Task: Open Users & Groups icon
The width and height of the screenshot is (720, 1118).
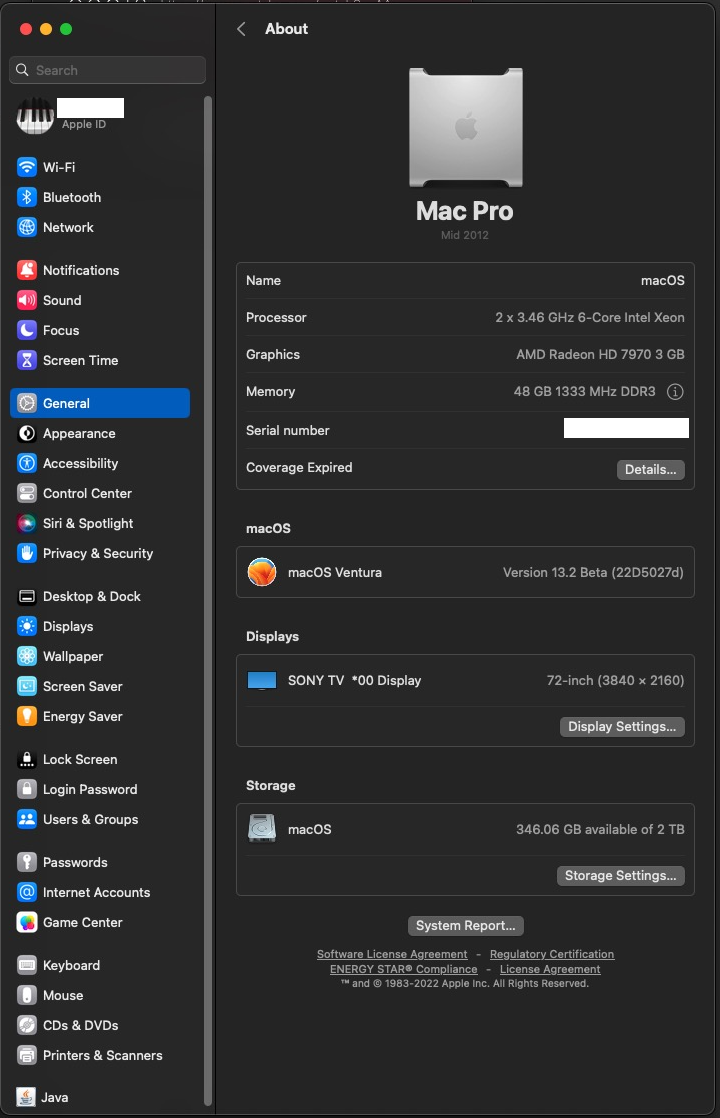Action: click(26, 819)
